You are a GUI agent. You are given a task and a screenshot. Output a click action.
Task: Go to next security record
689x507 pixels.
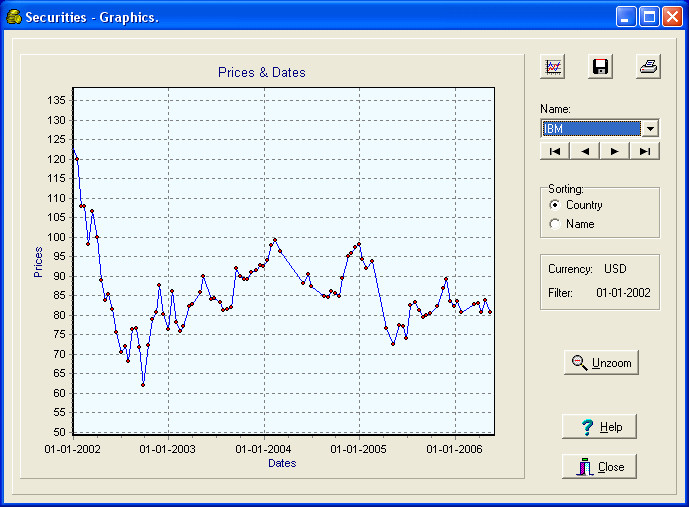pyautogui.click(x=615, y=151)
